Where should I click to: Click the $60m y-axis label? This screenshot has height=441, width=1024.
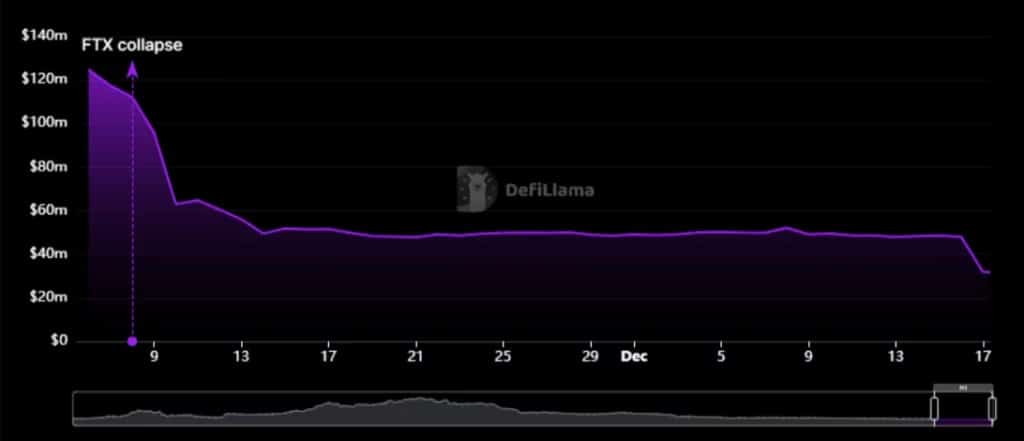pos(48,210)
